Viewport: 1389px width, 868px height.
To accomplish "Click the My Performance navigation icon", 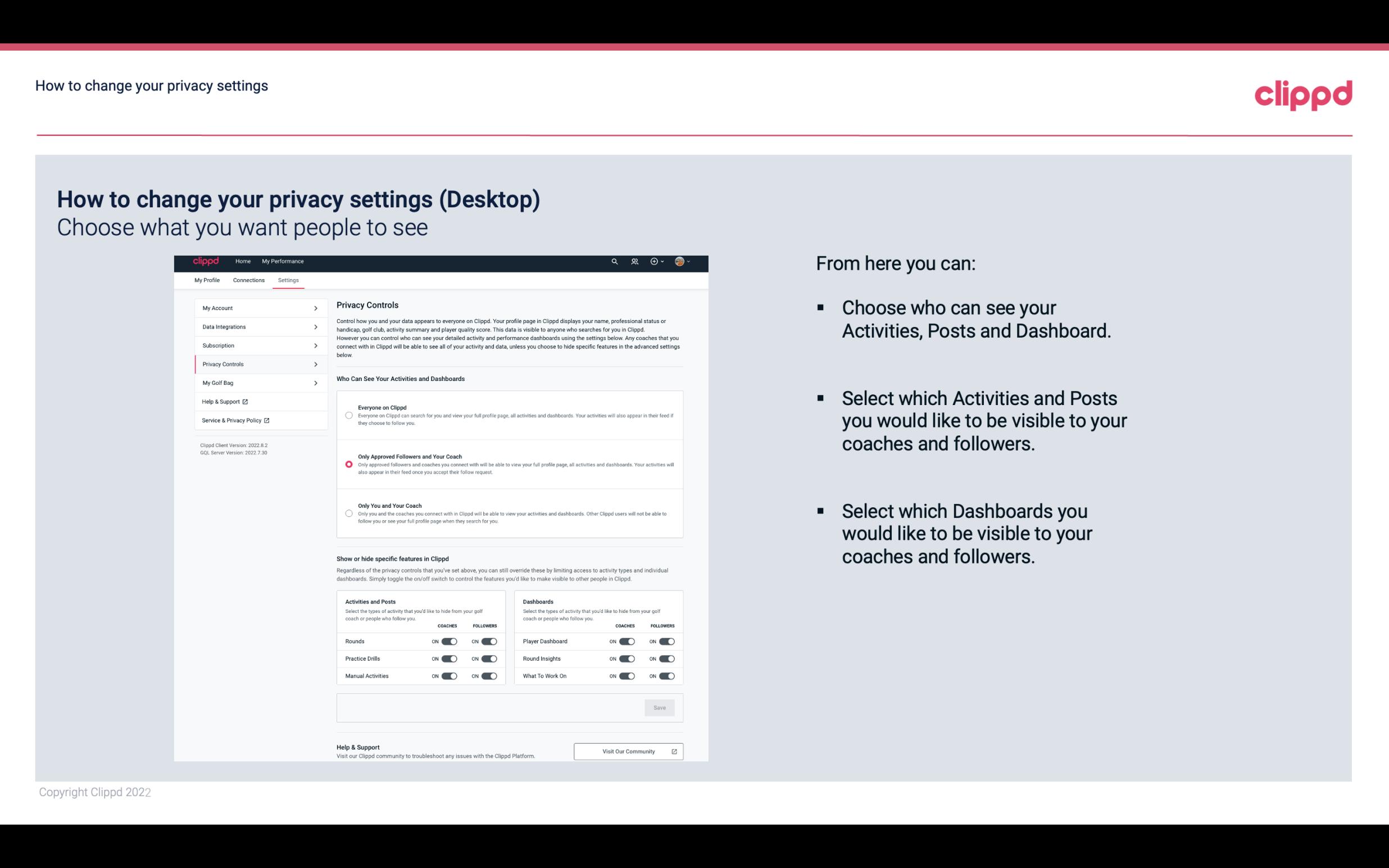I will [283, 261].
